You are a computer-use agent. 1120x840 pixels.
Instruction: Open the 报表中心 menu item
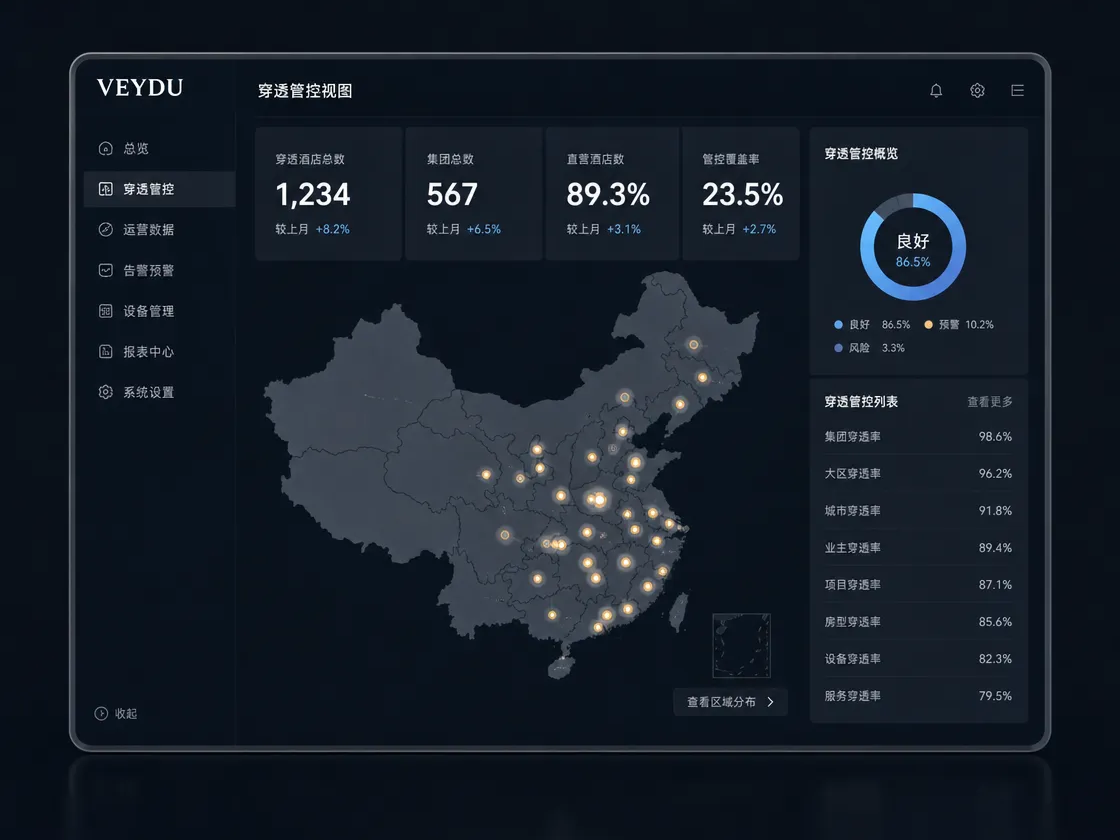pyautogui.click(x=159, y=351)
